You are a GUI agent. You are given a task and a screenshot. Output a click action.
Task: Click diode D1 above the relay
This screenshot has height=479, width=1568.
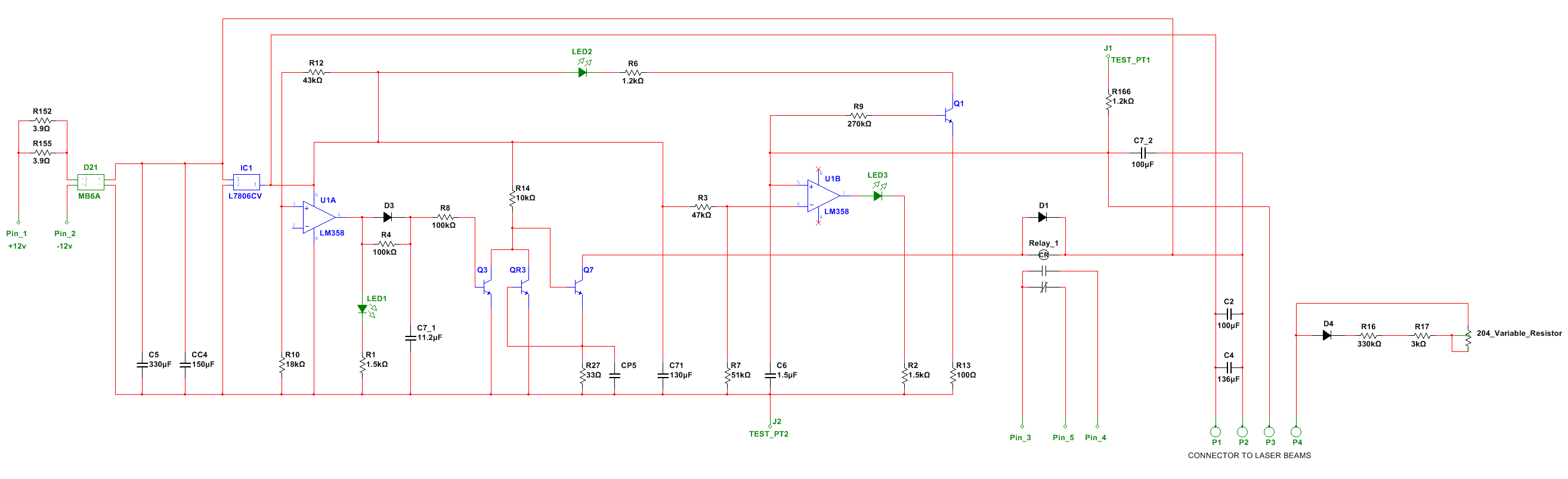point(1042,217)
